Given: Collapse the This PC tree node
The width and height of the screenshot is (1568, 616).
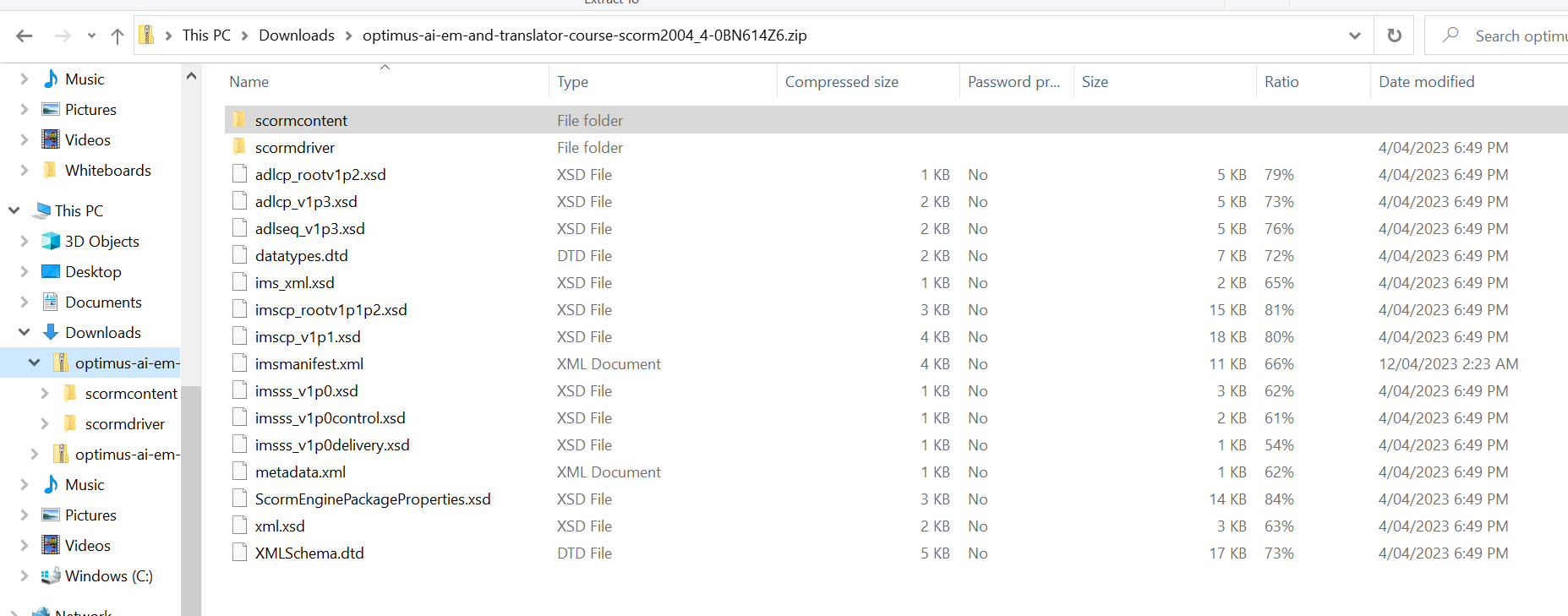Looking at the screenshot, I should coord(14,210).
